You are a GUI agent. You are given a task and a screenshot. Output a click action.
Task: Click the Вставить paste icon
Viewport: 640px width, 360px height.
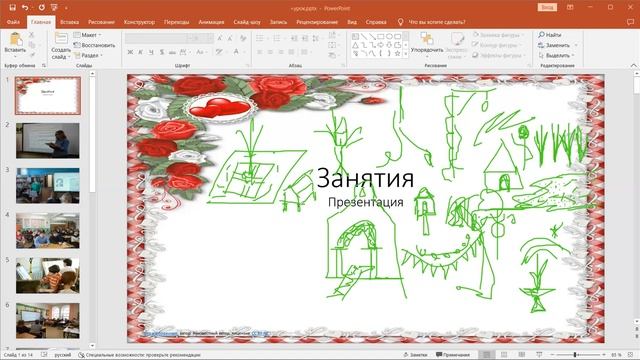pos(16,39)
